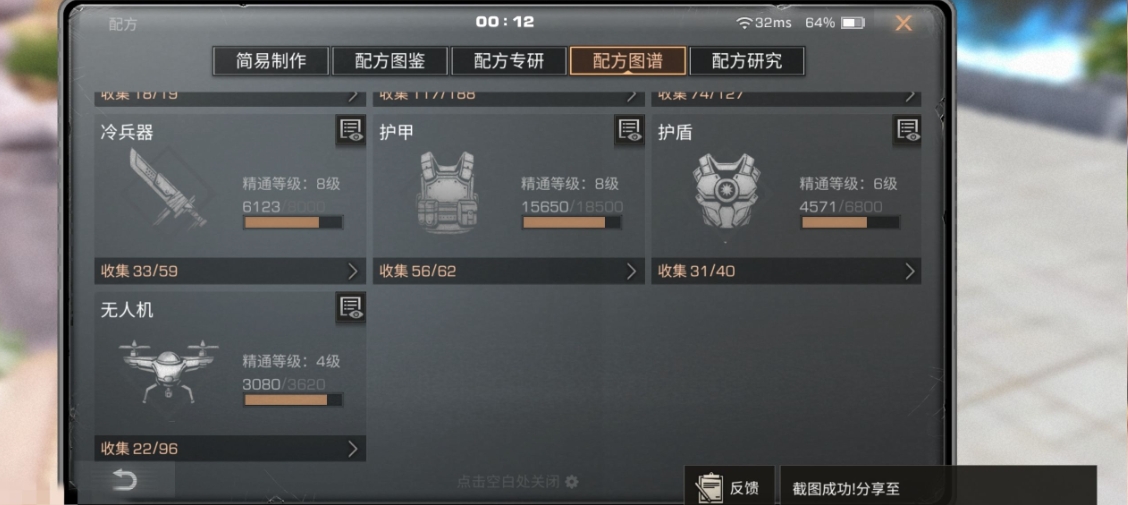This screenshot has height=505, width=1128.
Task: Switch to the 配方图鉴 tab
Action: pyautogui.click(x=390, y=61)
